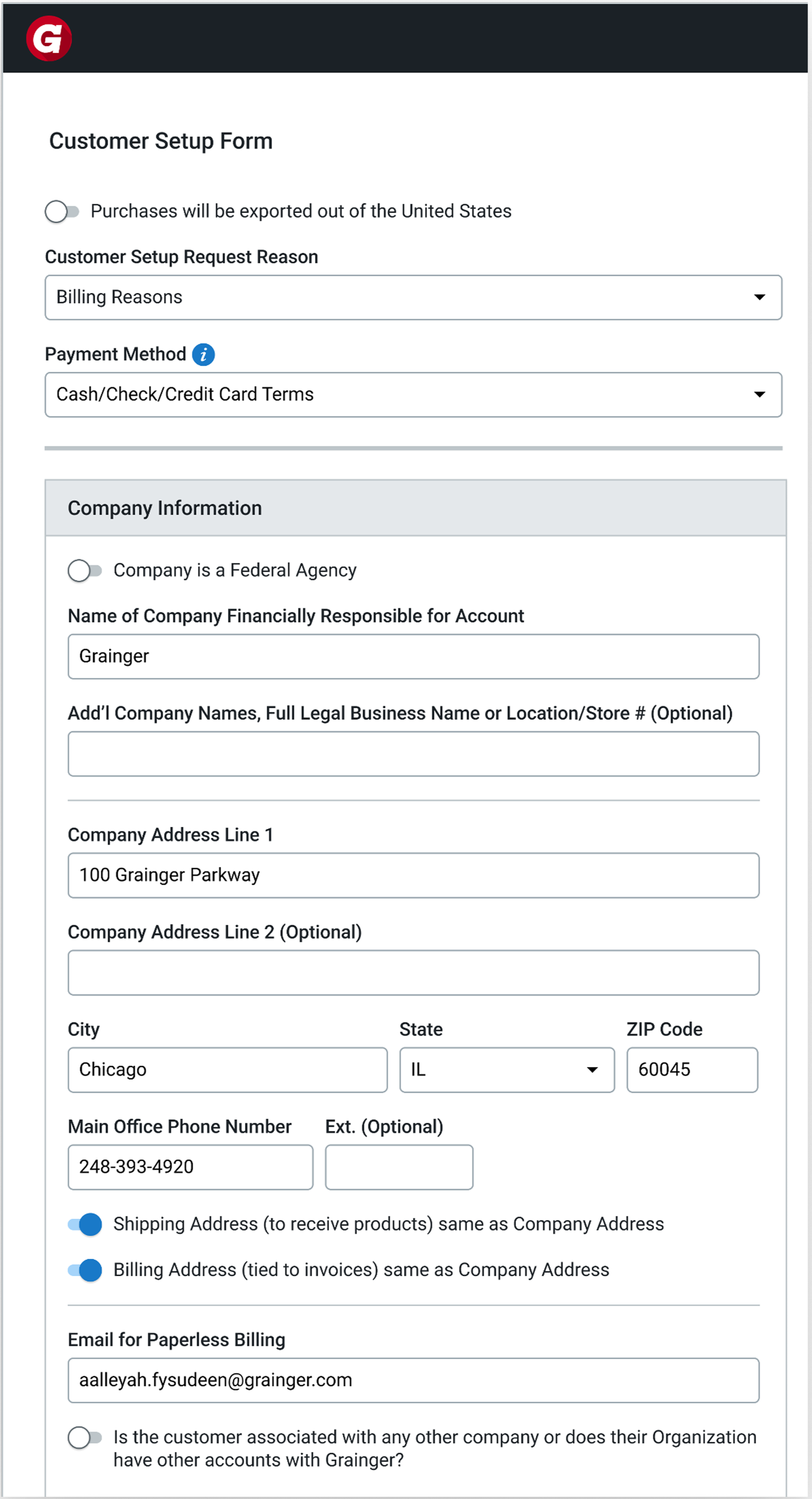The width and height of the screenshot is (812, 1499).
Task: Click the Company Information section header
Action: click(x=415, y=508)
